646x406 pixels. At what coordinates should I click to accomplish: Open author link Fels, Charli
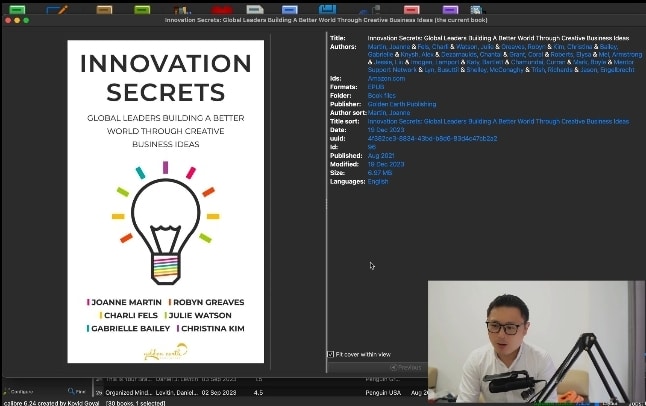coord(433,47)
